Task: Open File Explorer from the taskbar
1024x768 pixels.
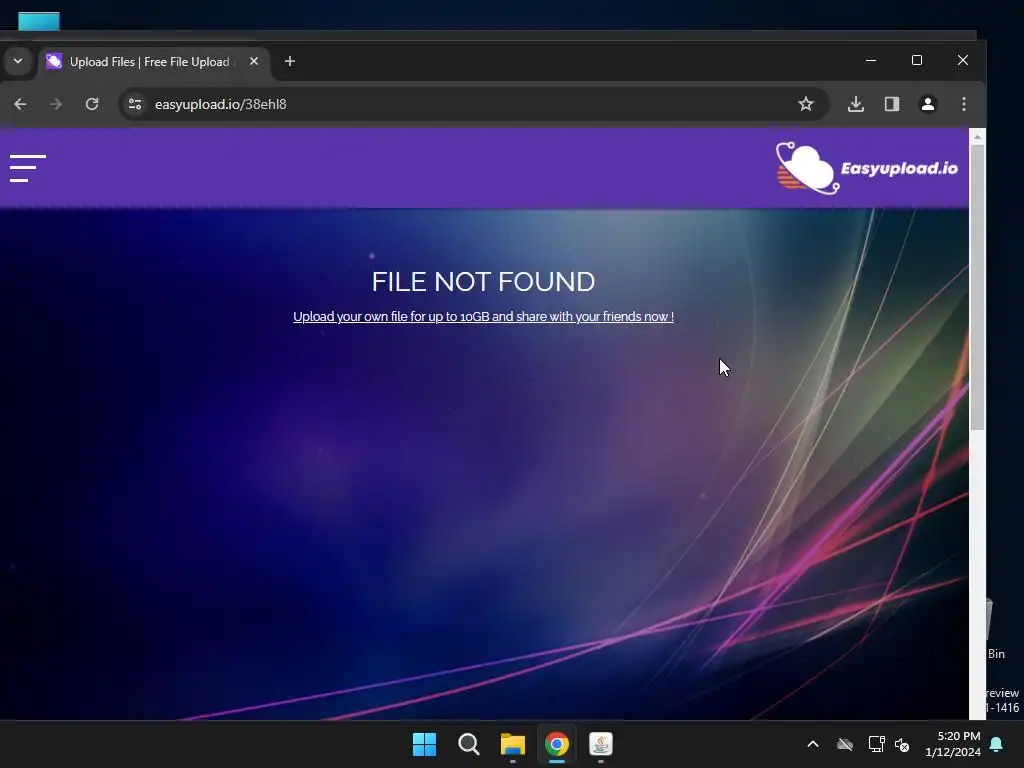Action: coord(513,744)
